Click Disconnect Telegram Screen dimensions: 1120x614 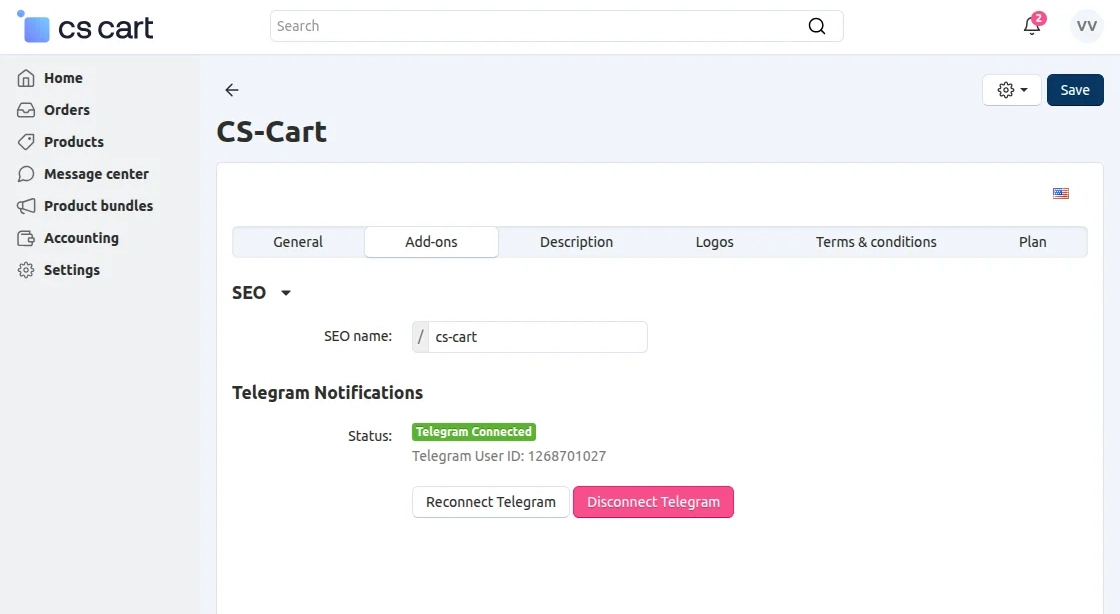[x=653, y=502]
